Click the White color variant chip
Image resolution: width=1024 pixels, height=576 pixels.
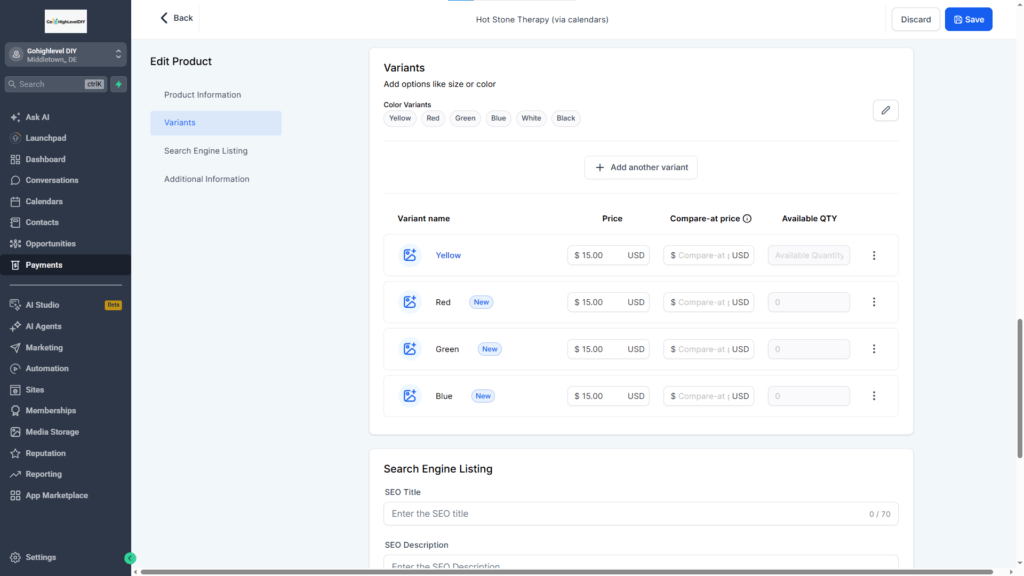click(x=531, y=118)
